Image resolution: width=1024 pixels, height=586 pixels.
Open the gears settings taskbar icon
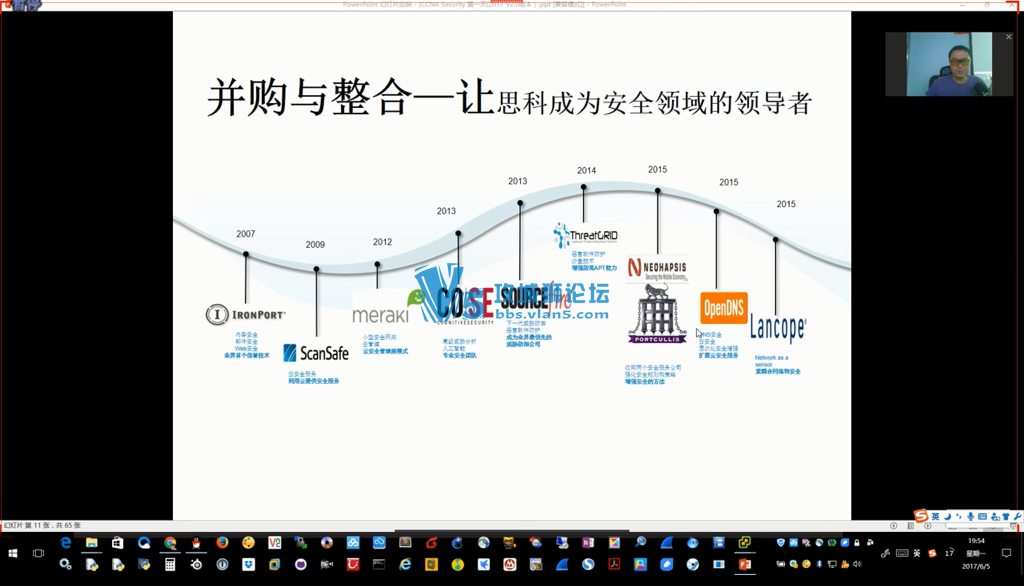[x=65, y=564]
